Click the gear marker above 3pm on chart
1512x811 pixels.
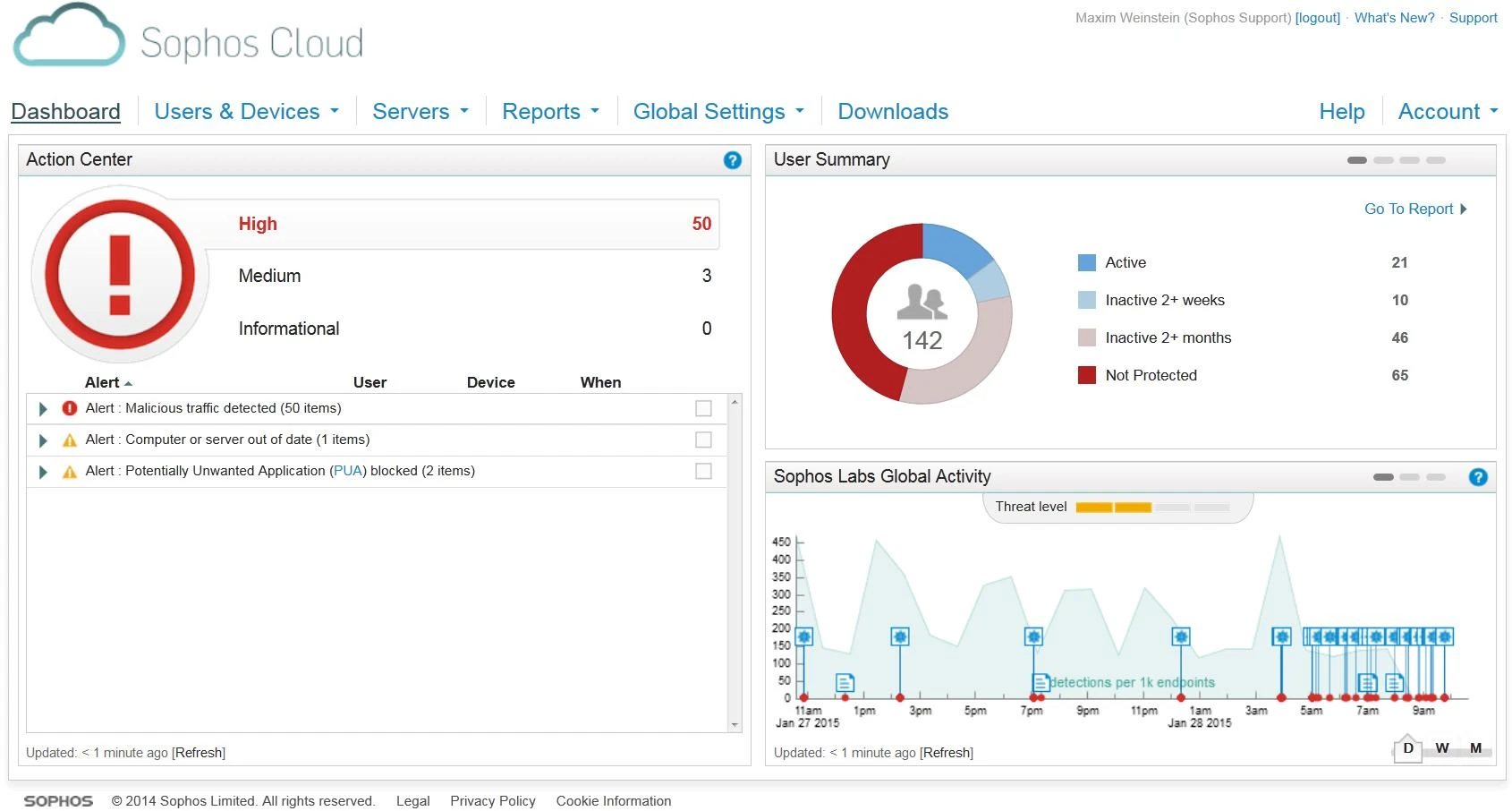900,636
